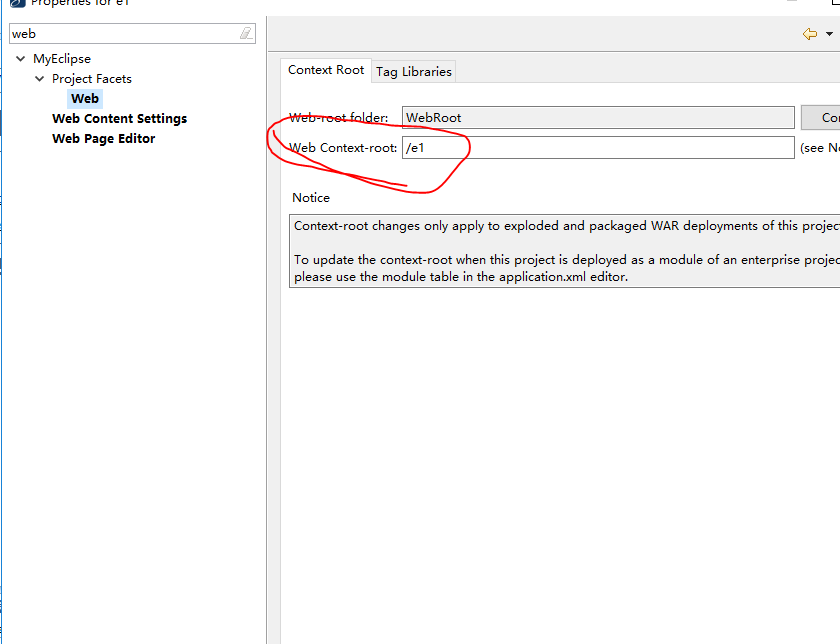Screen dimensions: 840x644
Task: Switch to the Context Root tab
Action: (326, 70)
